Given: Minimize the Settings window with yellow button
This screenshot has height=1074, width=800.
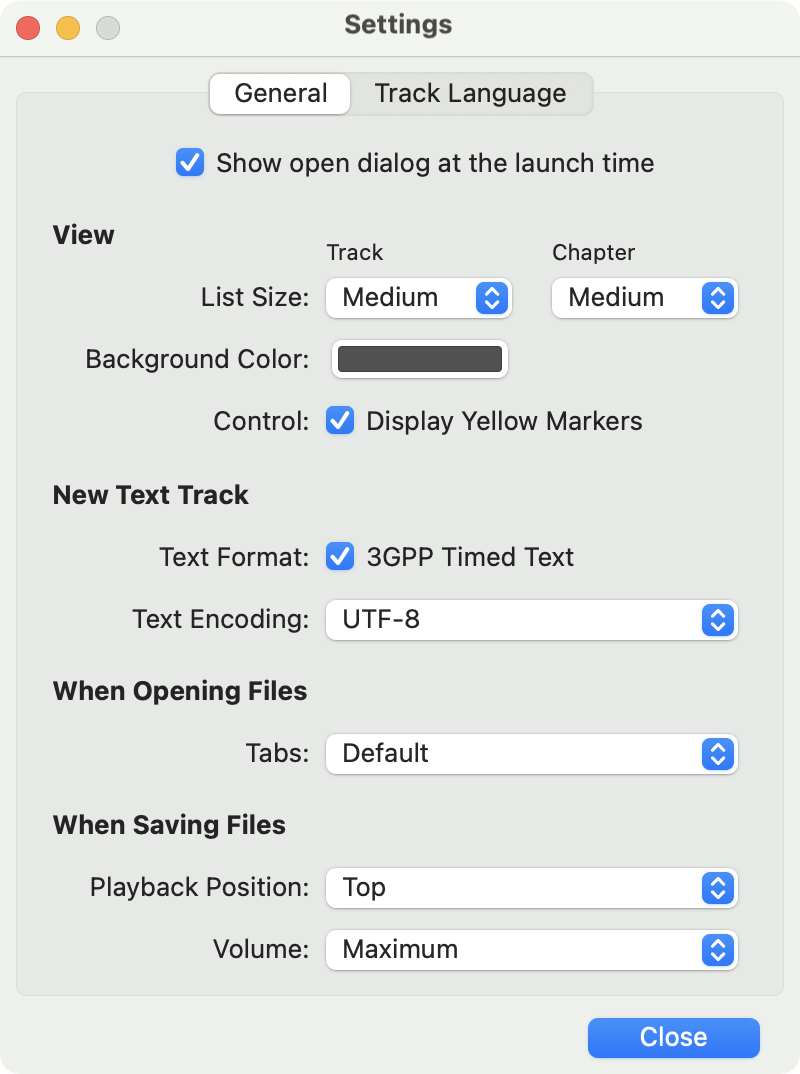Looking at the screenshot, I should (x=68, y=28).
